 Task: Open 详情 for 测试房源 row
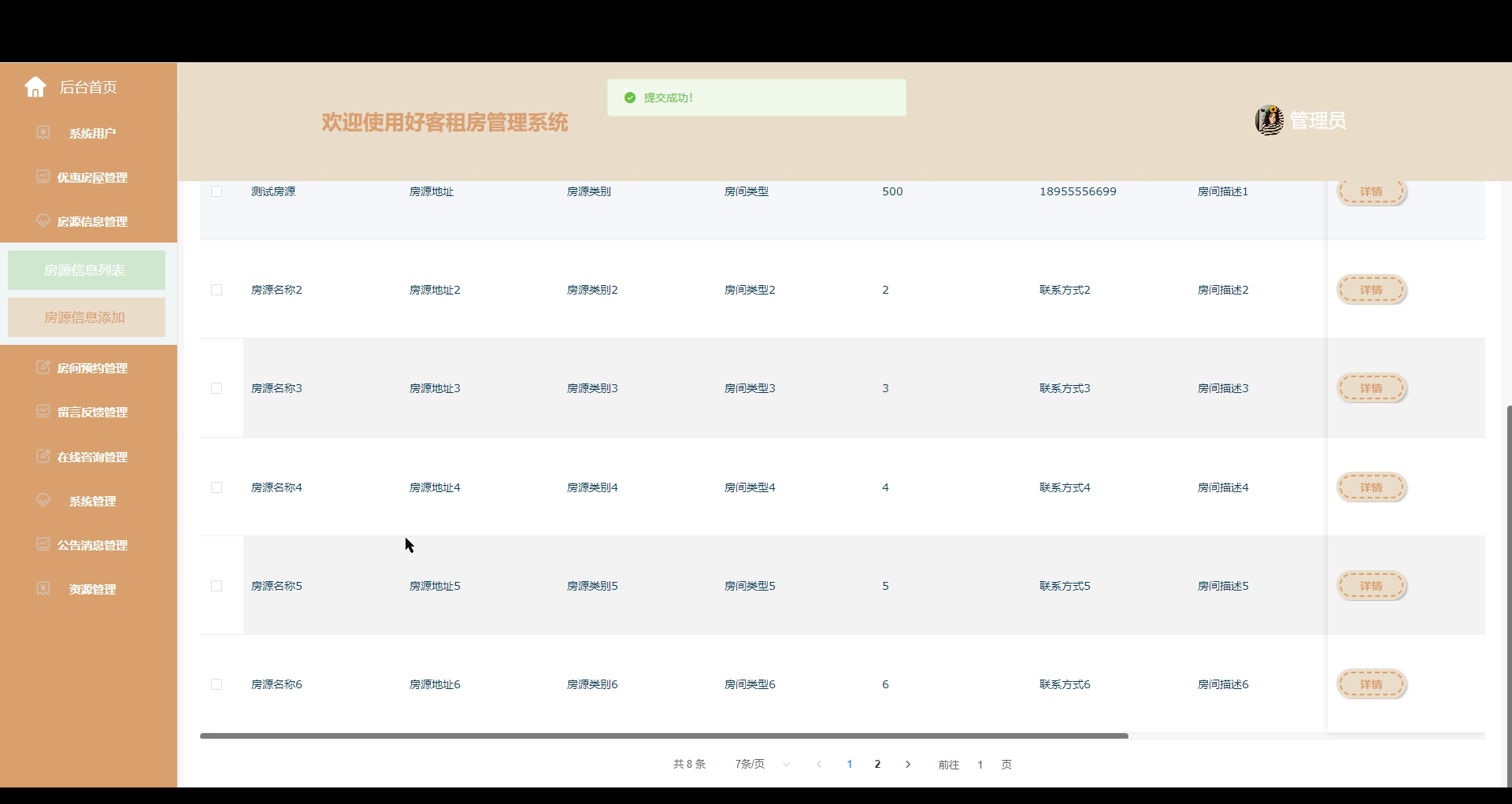tap(1371, 191)
